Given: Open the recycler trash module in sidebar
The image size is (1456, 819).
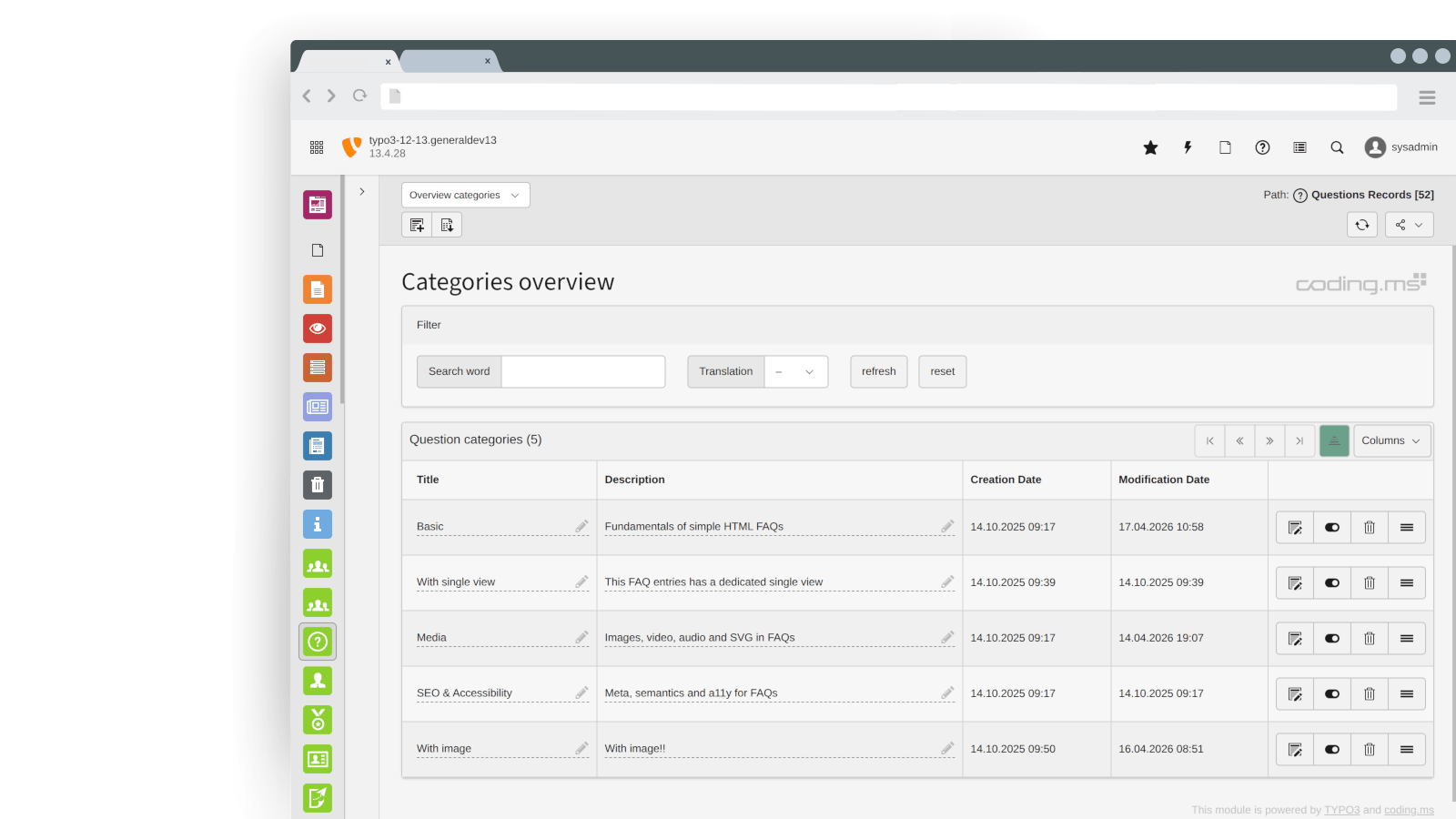Looking at the screenshot, I should (318, 485).
